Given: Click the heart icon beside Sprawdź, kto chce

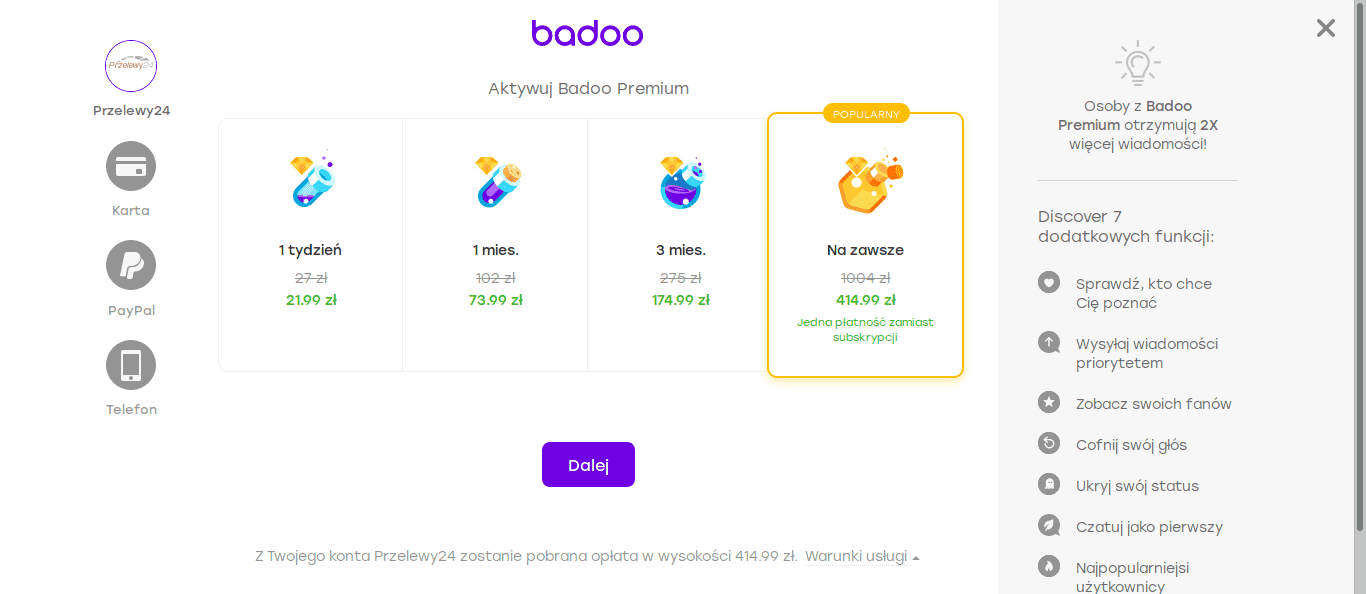Looking at the screenshot, I should [x=1048, y=283].
